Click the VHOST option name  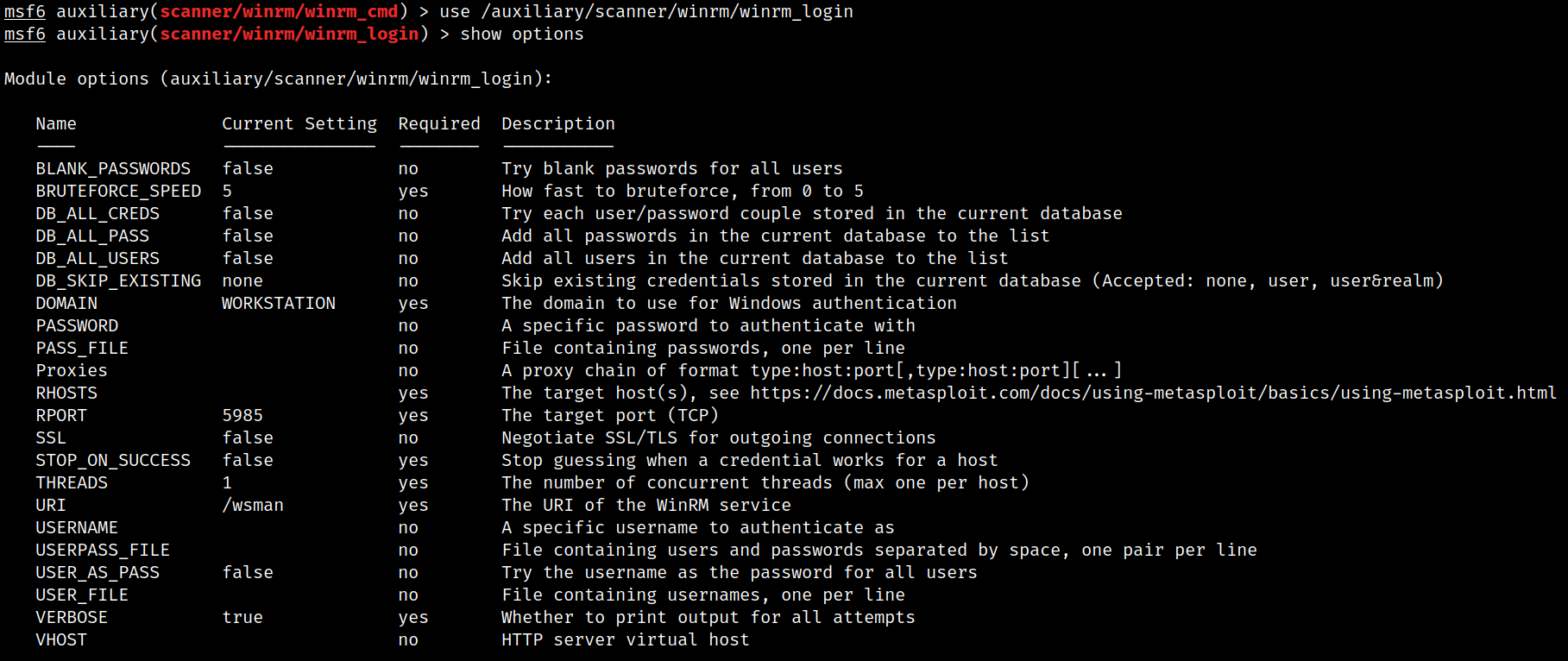pos(61,639)
